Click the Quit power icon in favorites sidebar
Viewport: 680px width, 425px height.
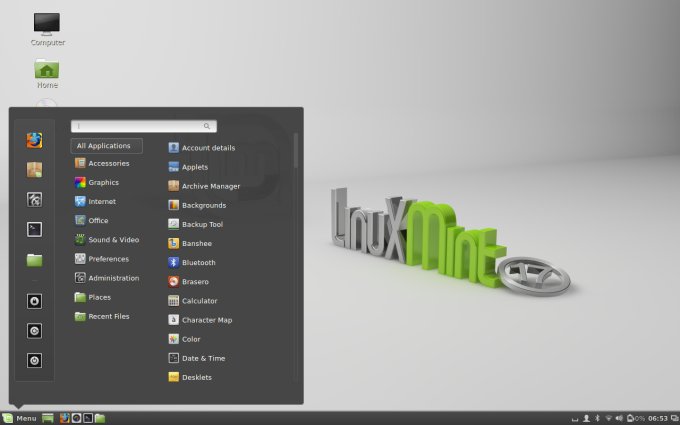pyautogui.click(x=34, y=360)
